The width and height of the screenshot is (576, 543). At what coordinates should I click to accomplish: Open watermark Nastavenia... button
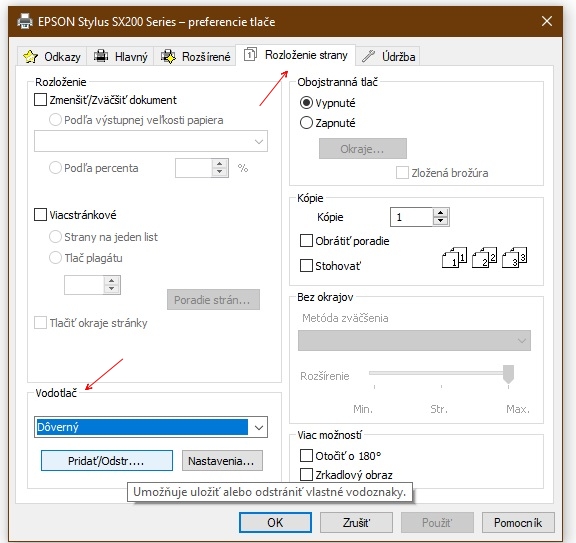point(222,461)
